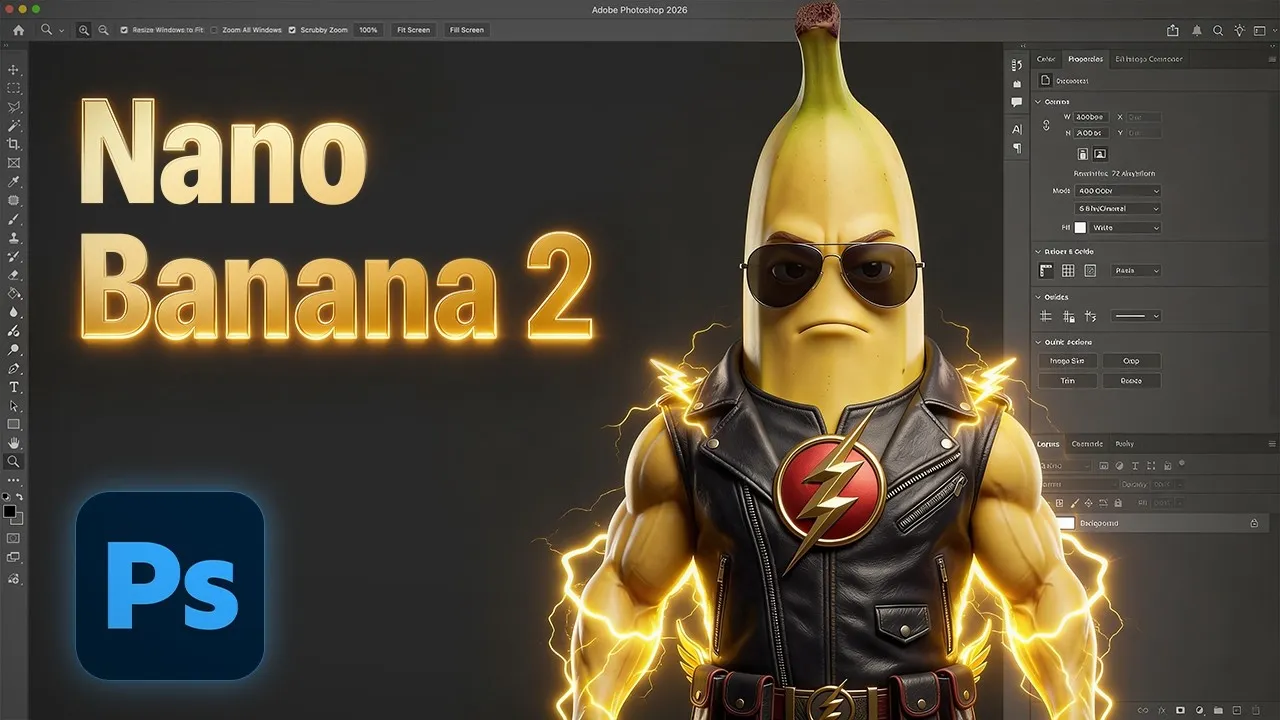Select the Crop tool in the toolbar
The image size is (1280, 720).
click(14, 144)
